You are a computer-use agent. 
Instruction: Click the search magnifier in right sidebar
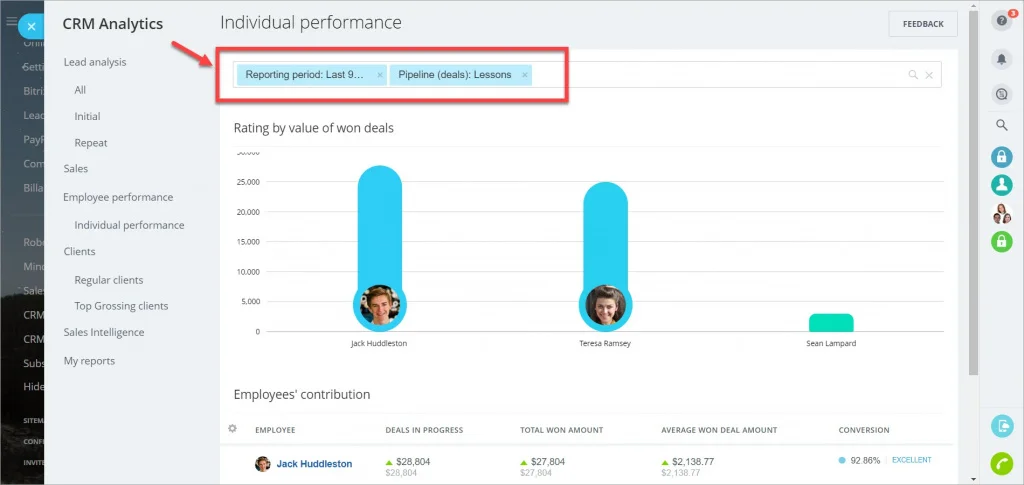coord(1001,125)
